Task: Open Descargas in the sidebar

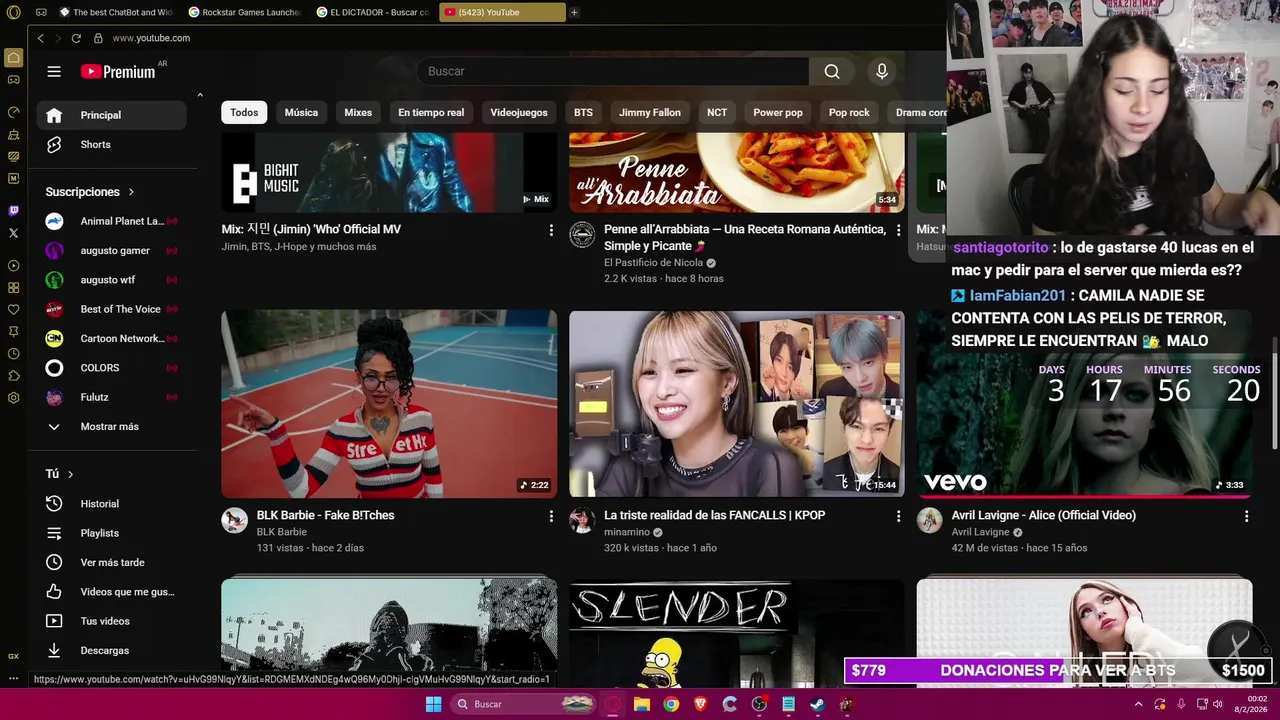Action: pos(112,651)
